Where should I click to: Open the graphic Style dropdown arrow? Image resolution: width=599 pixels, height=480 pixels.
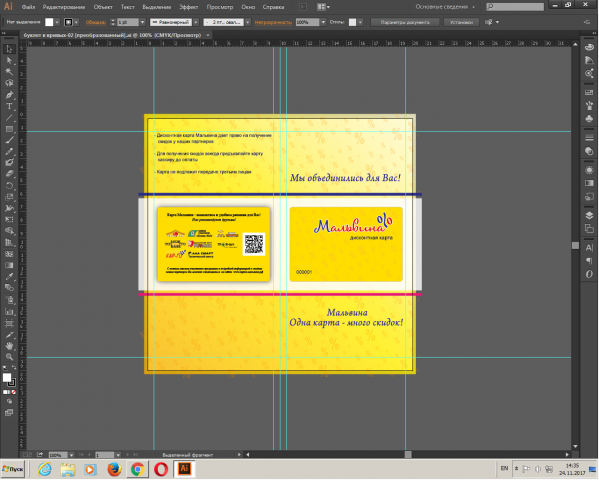(x=360, y=22)
